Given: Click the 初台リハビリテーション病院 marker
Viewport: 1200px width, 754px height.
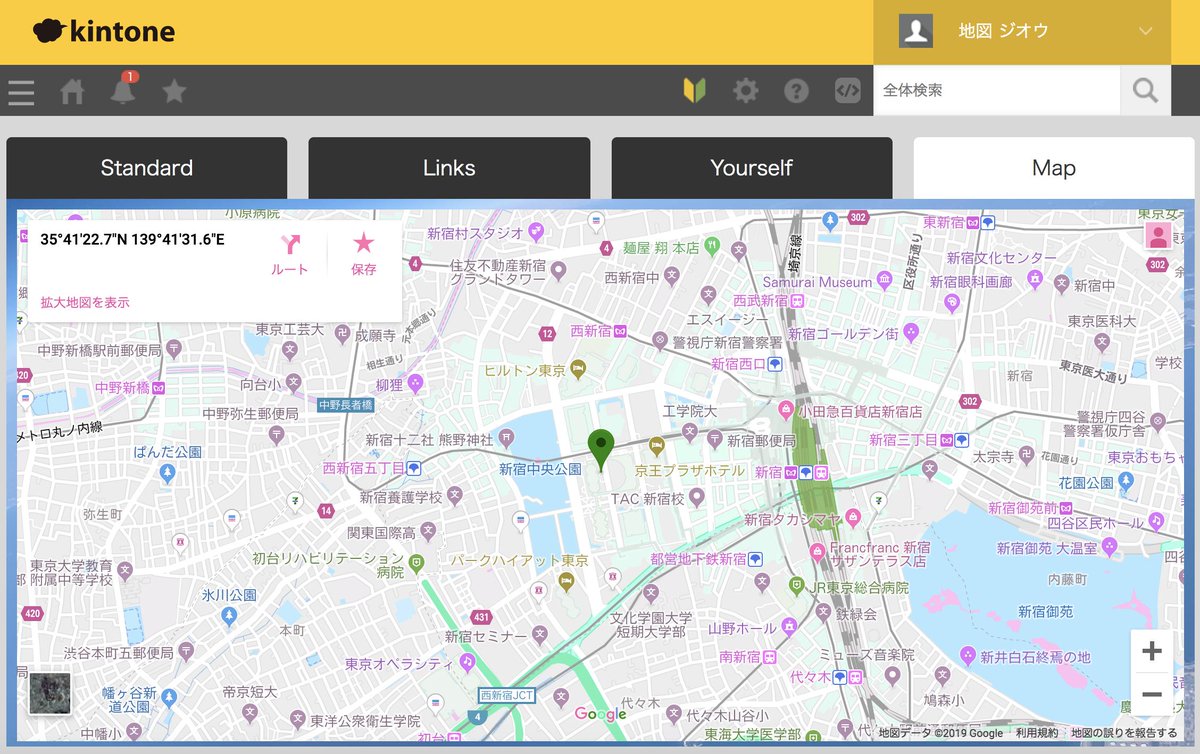Looking at the screenshot, I should point(416,563).
